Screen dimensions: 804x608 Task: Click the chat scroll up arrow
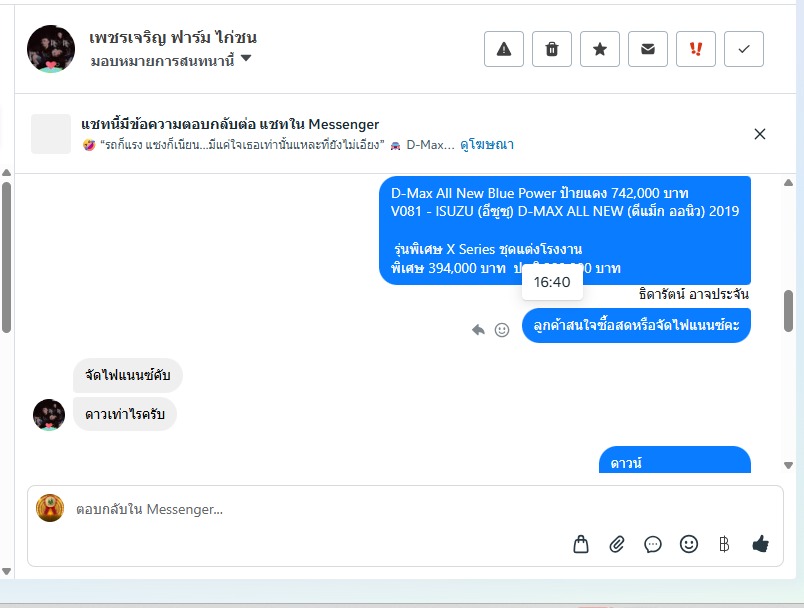[788, 183]
